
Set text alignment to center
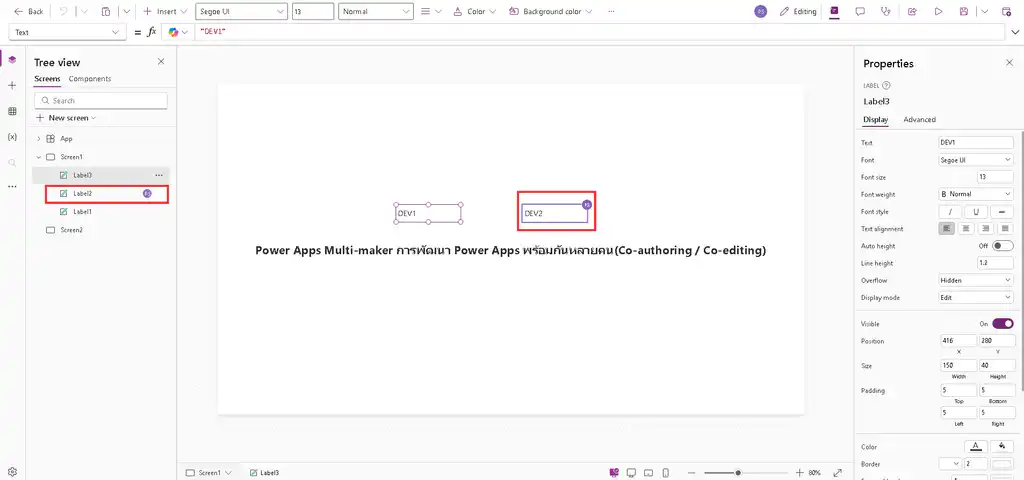click(966, 229)
